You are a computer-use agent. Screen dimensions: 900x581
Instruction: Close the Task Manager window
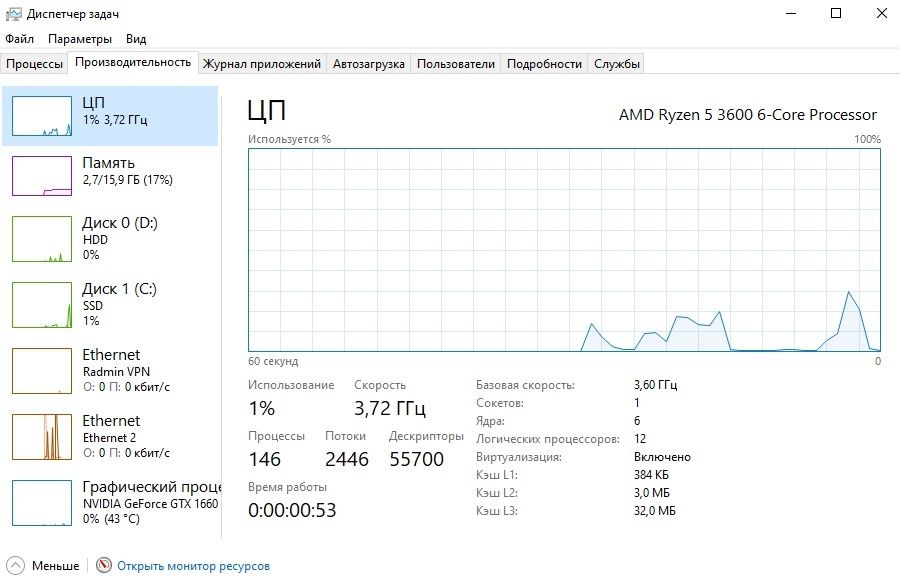coord(882,13)
